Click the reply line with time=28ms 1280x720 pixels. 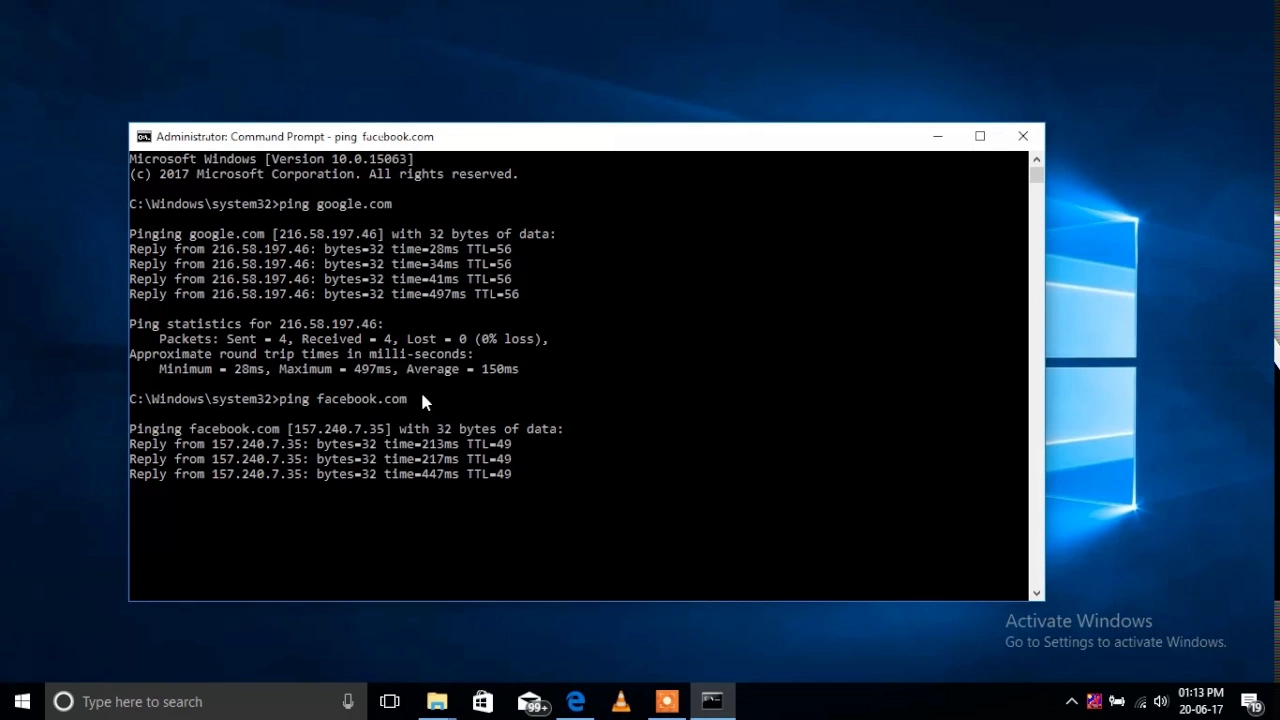(x=320, y=249)
